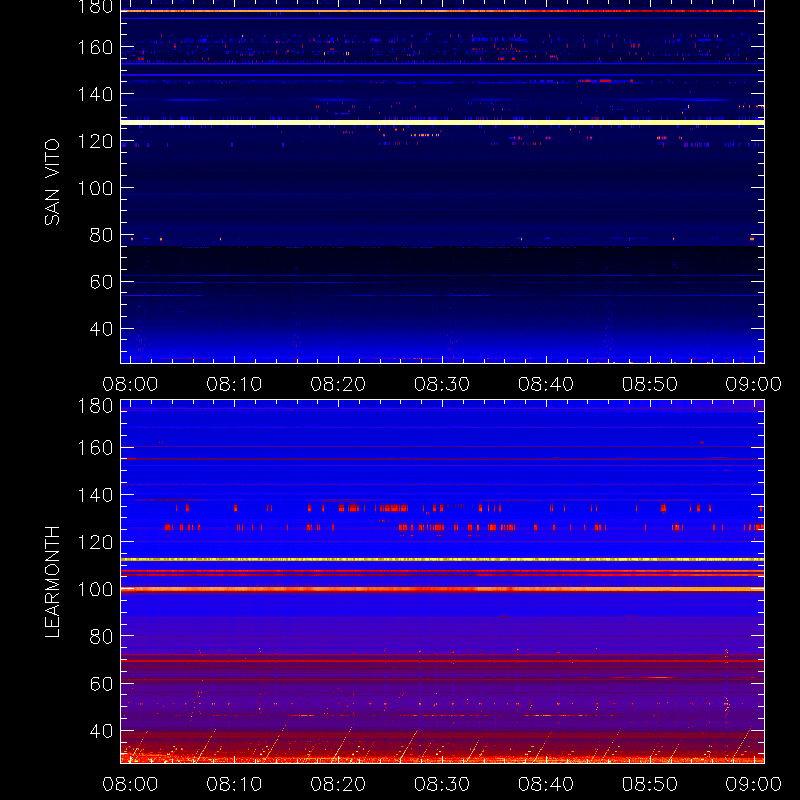Screen dimensions: 800x800
Task: Click the bright yellow-white band in San Vito spectrogram
Action: coord(442,122)
